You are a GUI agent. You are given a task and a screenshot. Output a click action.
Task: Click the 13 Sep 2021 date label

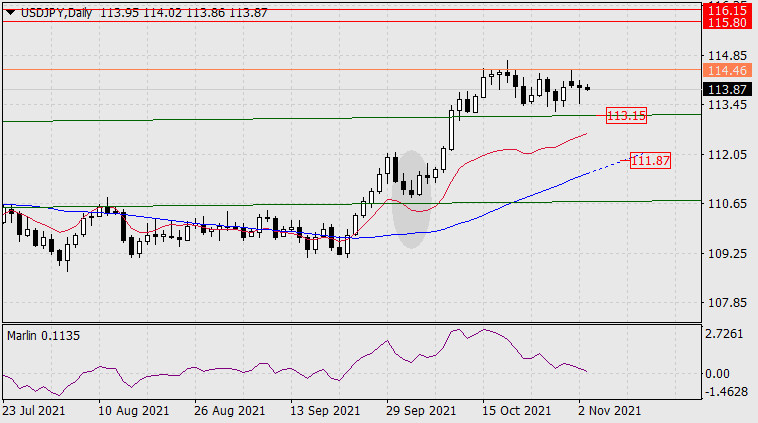[325, 411]
